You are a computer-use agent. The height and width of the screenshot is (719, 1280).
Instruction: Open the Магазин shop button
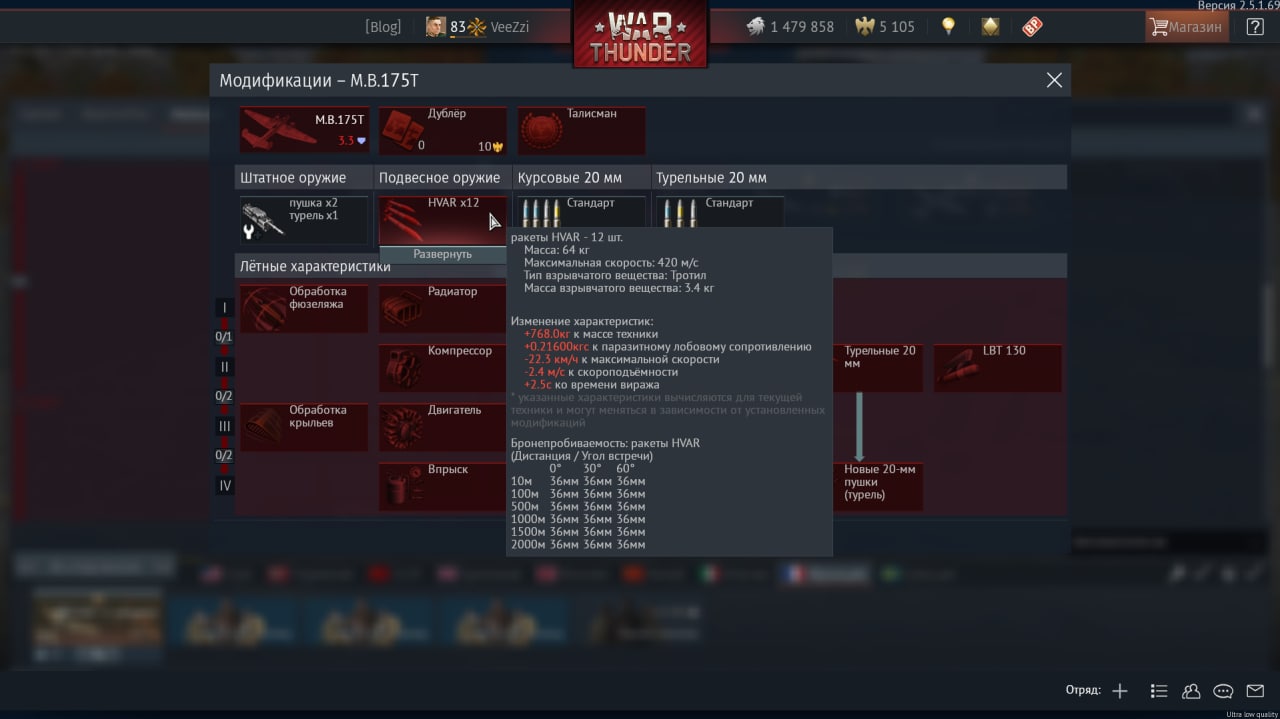tap(1187, 27)
